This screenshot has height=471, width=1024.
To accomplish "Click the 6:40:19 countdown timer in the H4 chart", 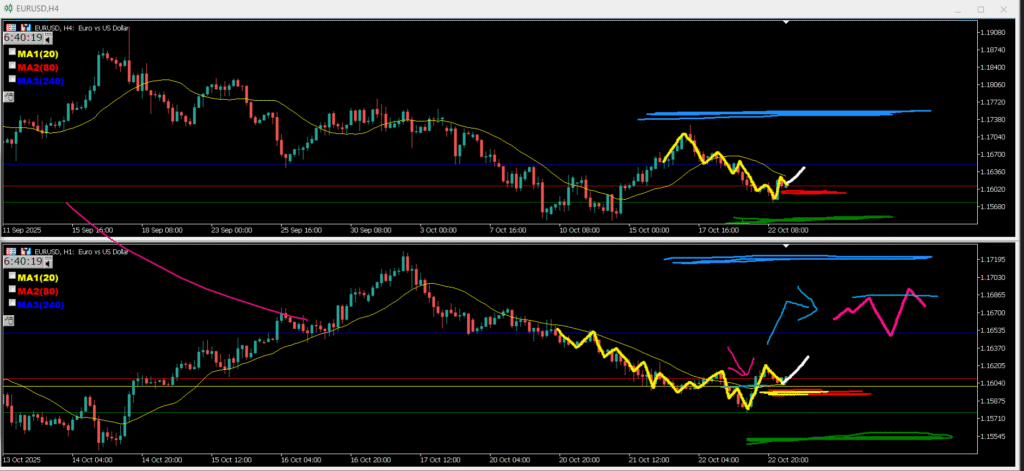I will pyautogui.click(x=24, y=38).
